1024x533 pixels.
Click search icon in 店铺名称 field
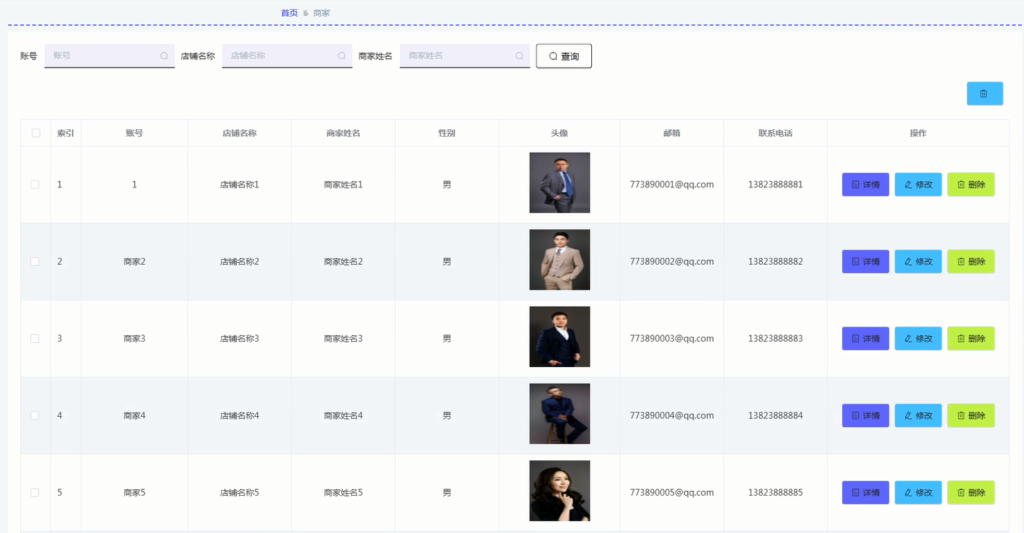coord(342,56)
